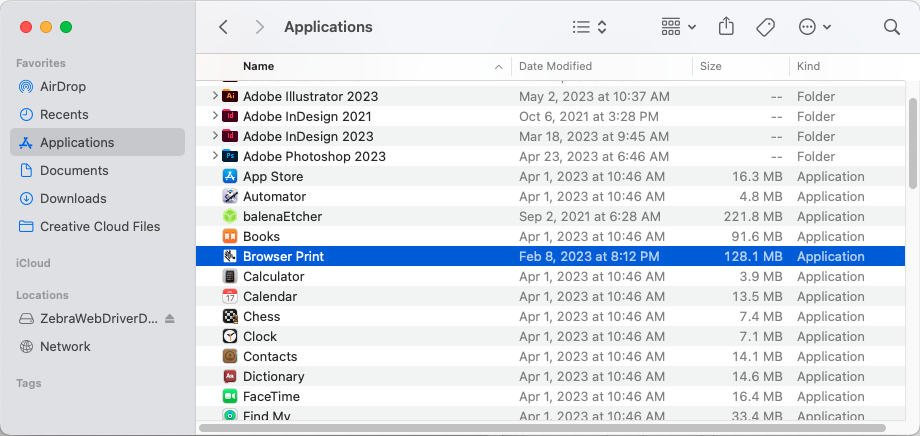Select the FaceTime app icon
The height and width of the screenshot is (436, 920).
pos(230,396)
